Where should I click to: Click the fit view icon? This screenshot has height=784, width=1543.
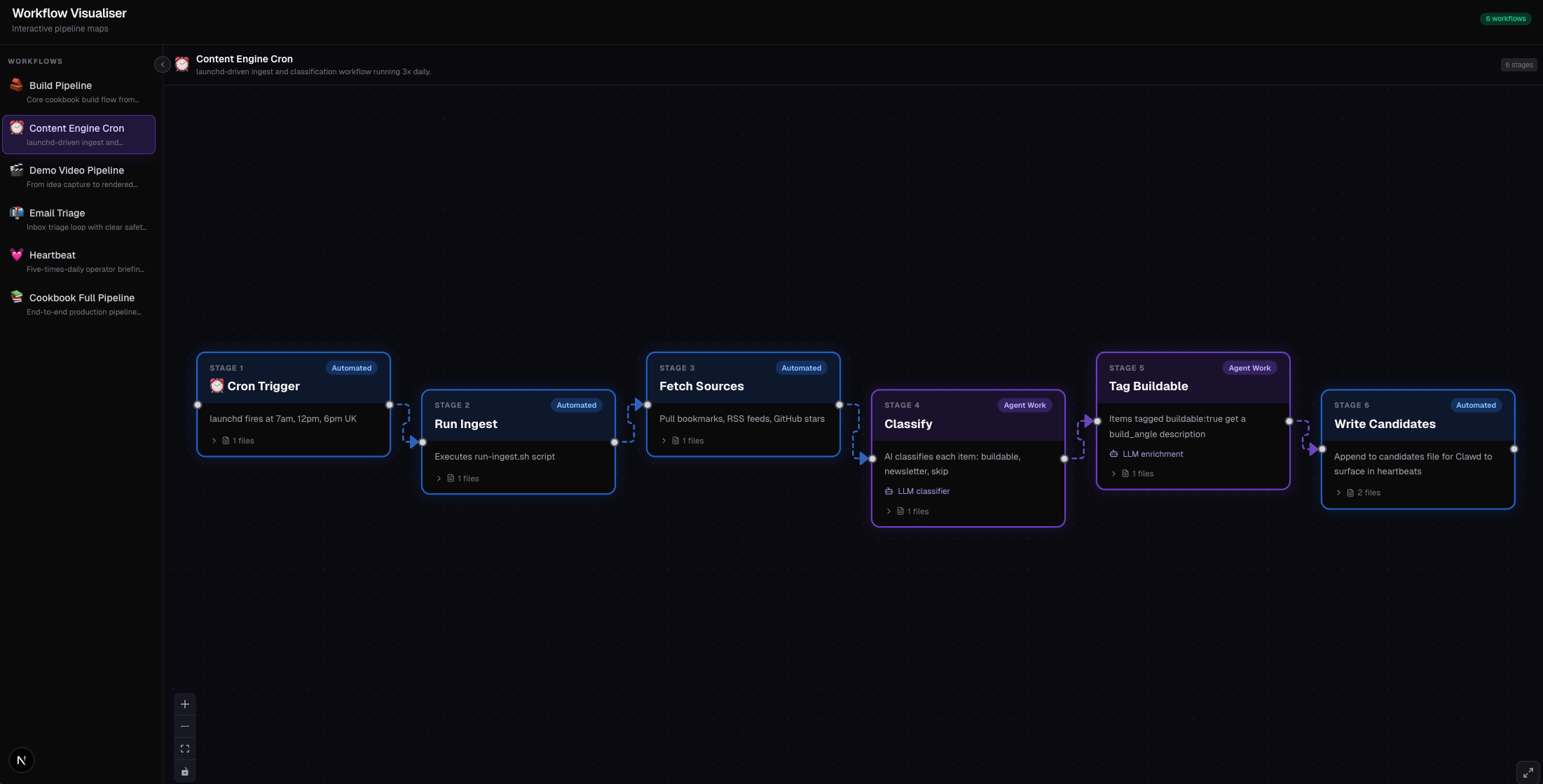click(x=185, y=749)
